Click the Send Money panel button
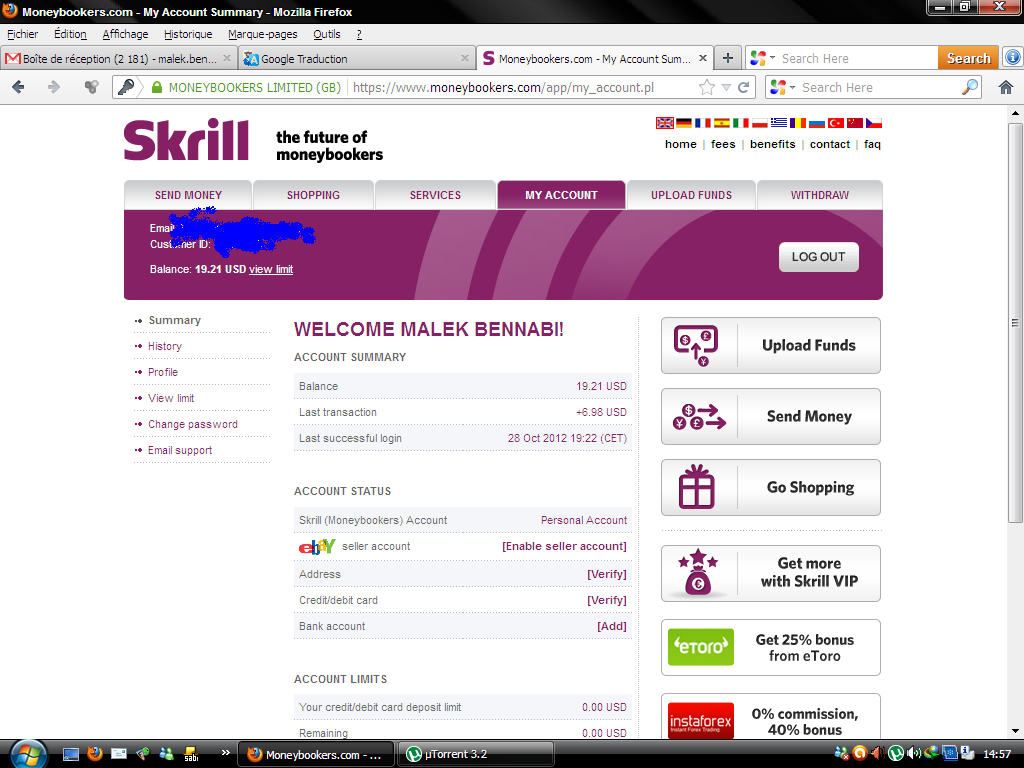This screenshot has height=768, width=1024. (771, 417)
